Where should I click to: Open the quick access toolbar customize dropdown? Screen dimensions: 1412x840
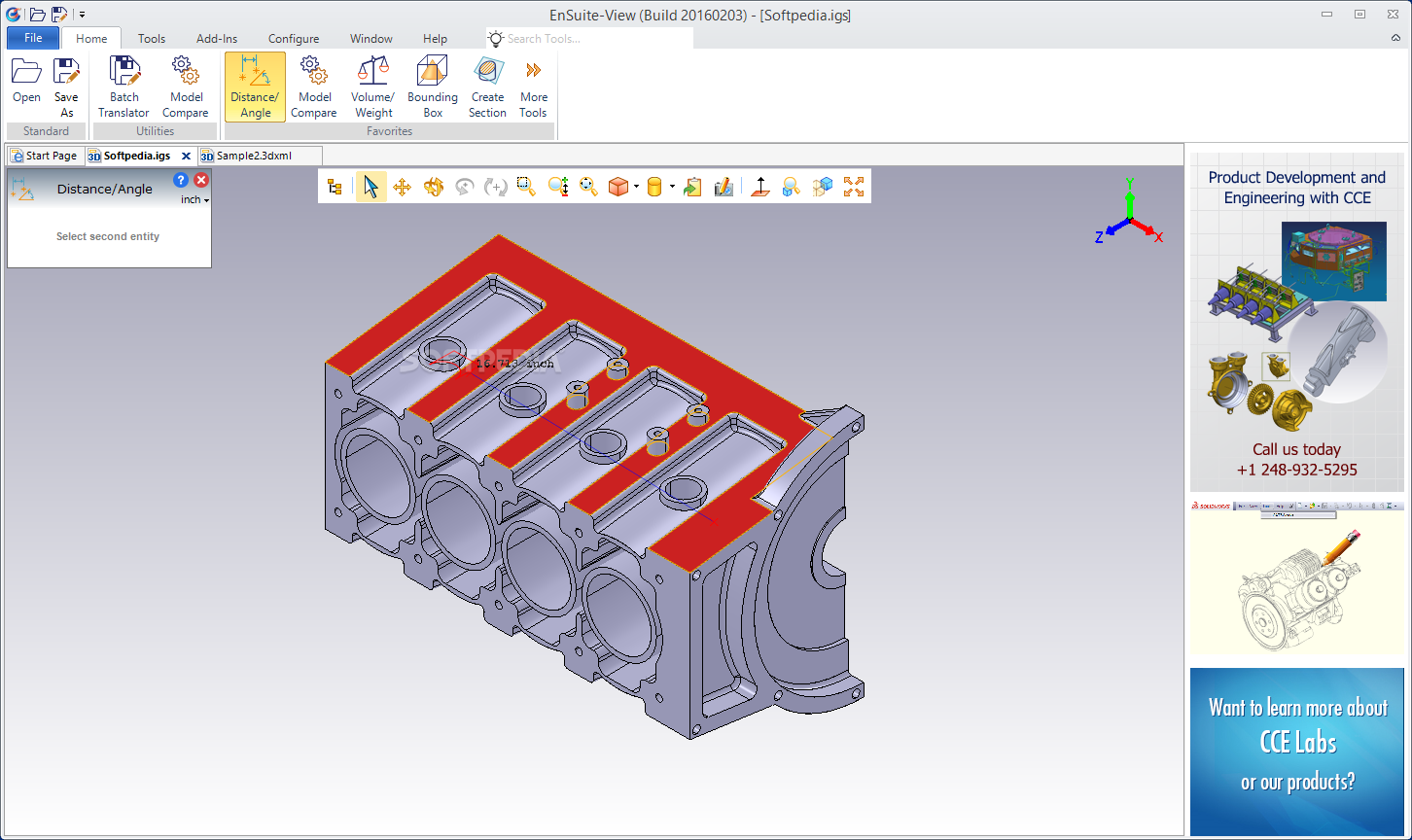point(82,15)
